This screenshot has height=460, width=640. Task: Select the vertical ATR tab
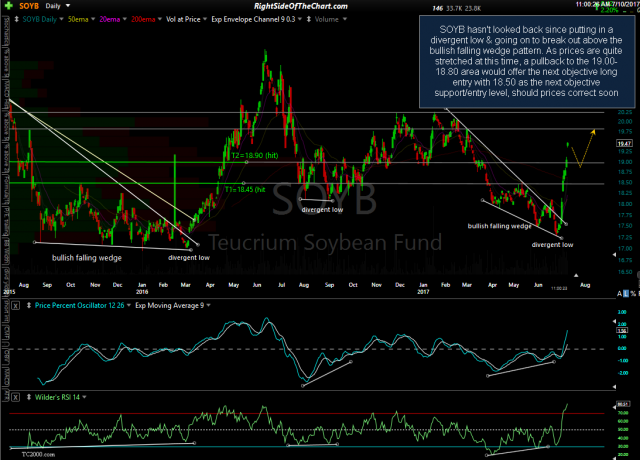pyautogui.click(x=6, y=395)
